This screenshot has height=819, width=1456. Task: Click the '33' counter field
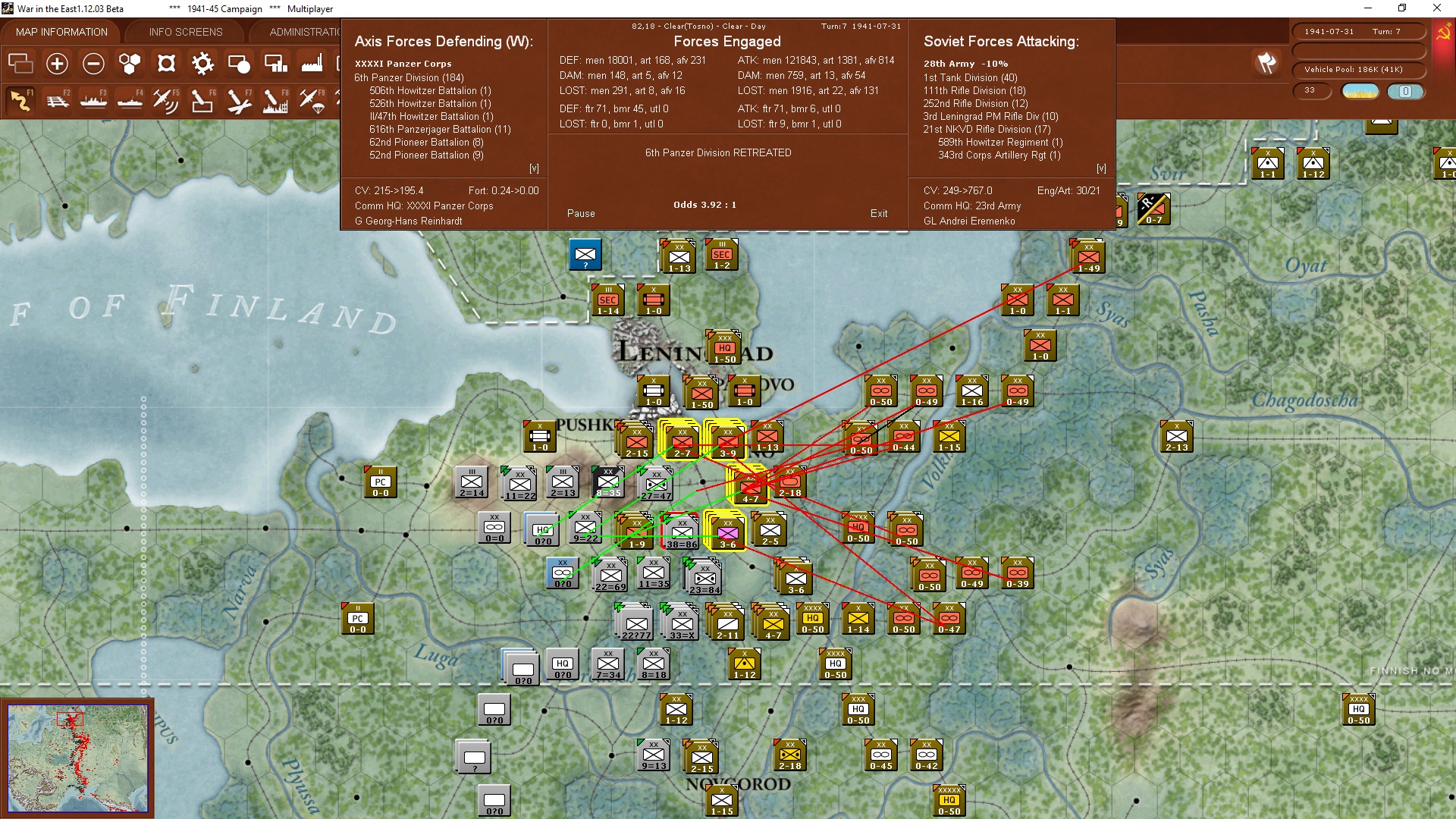point(1312,90)
